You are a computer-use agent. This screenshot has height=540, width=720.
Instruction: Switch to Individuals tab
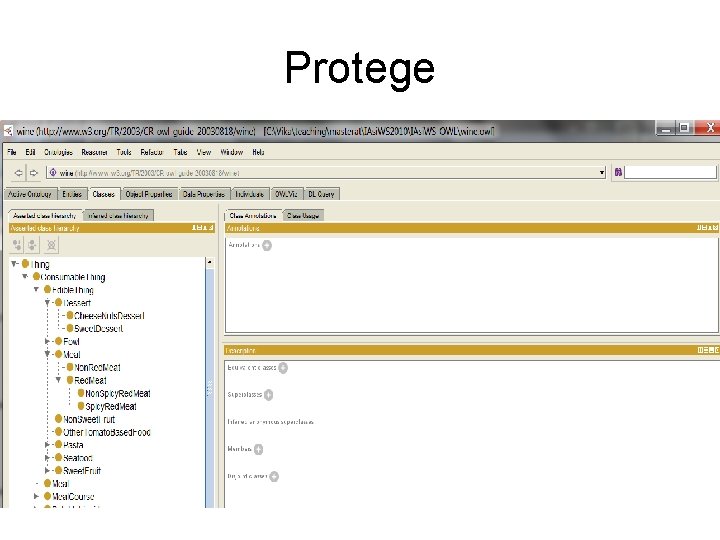(250, 194)
